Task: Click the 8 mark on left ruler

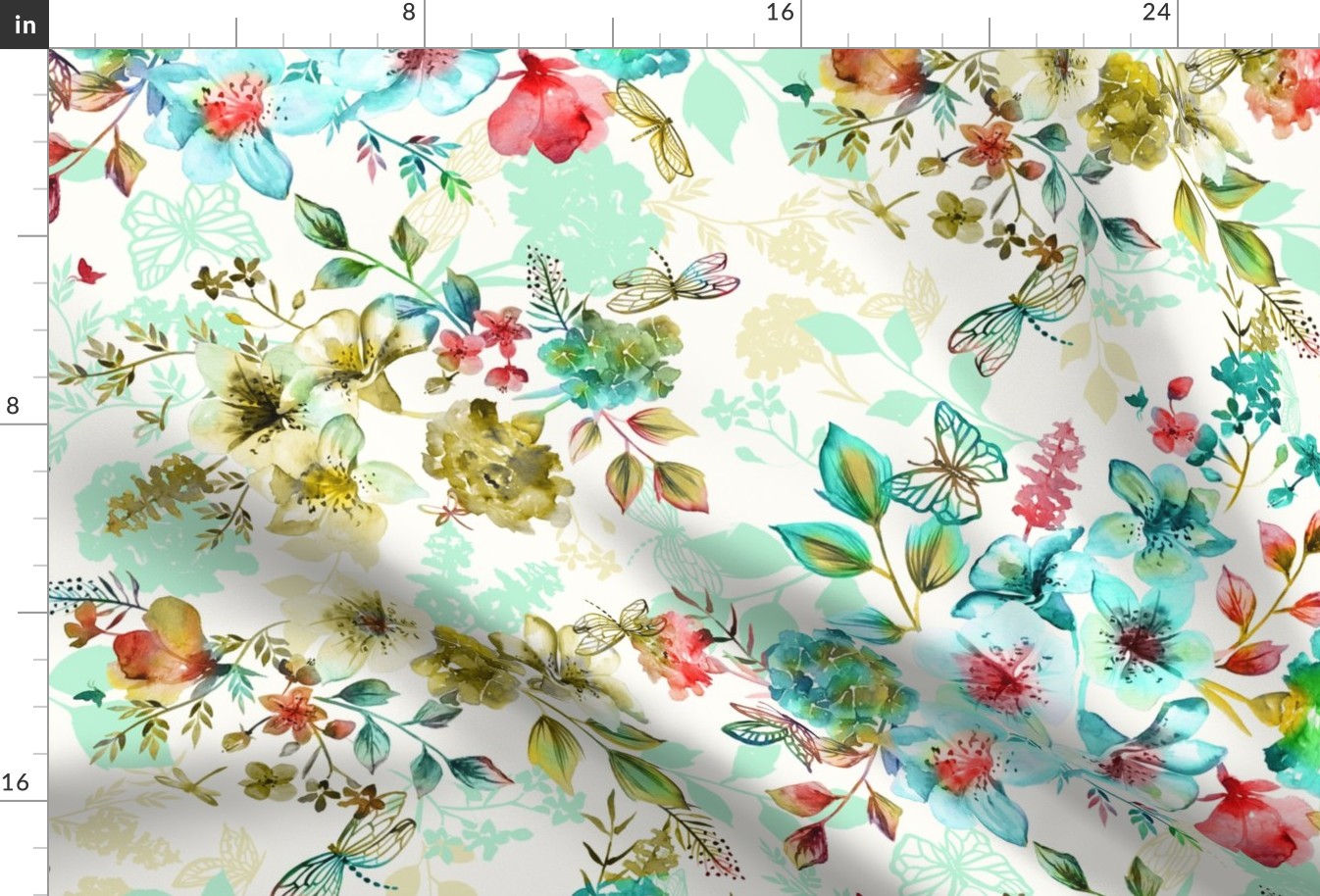Action: point(13,406)
